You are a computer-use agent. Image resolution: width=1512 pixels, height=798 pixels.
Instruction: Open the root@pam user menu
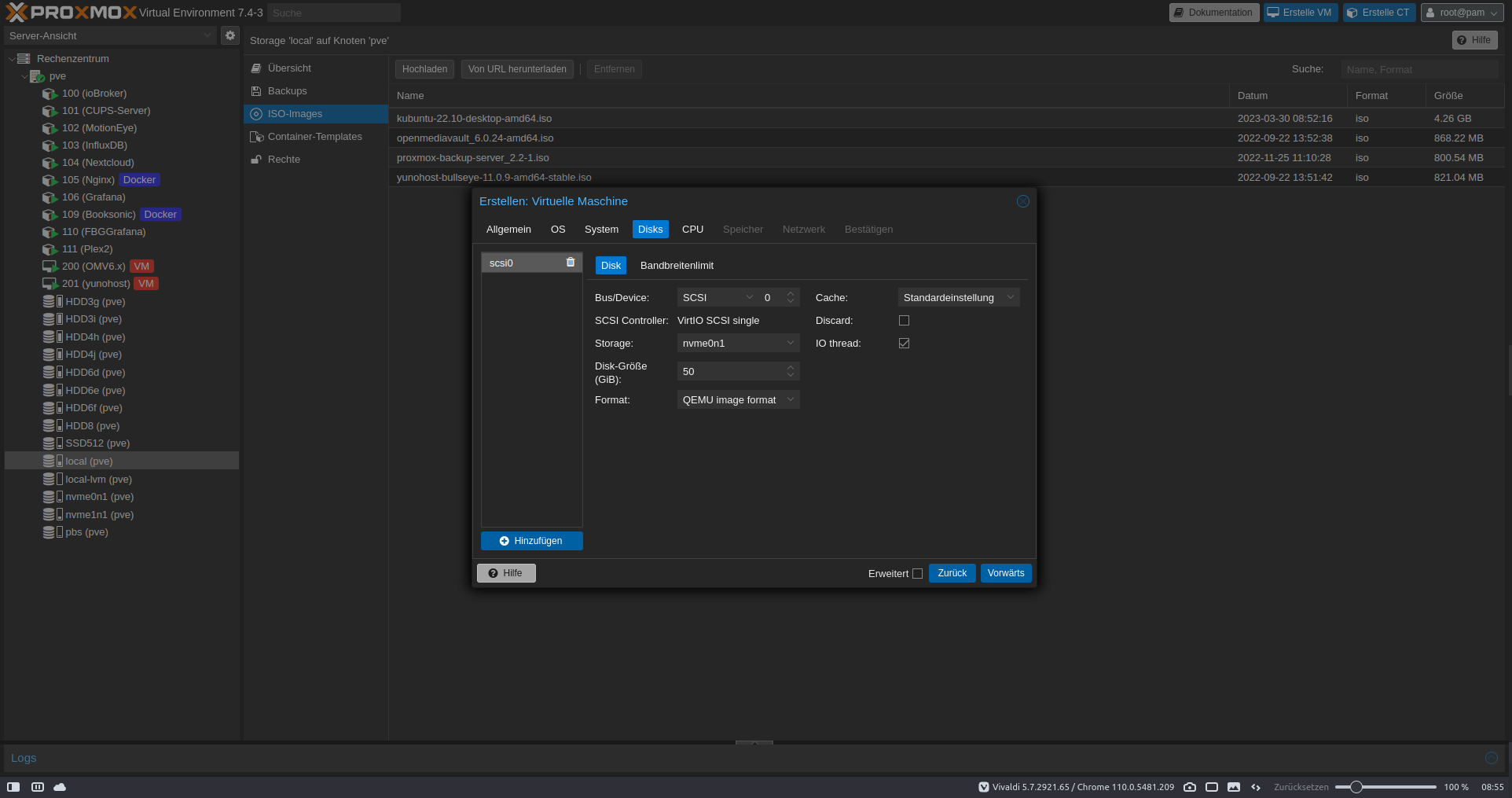click(x=1462, y=13)
